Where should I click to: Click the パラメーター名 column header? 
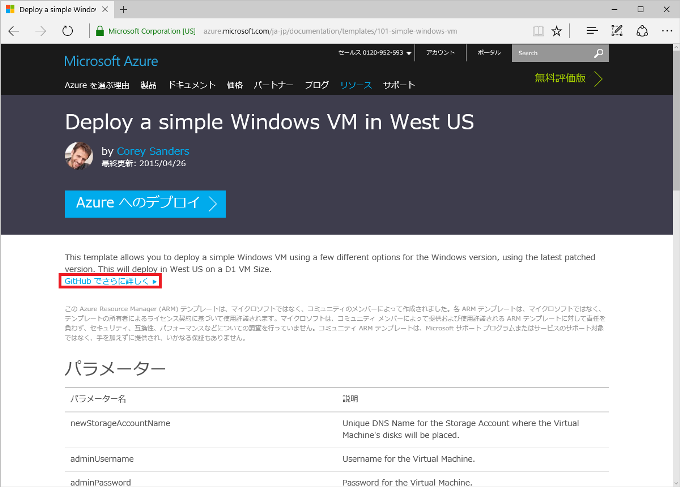[98, 399]
